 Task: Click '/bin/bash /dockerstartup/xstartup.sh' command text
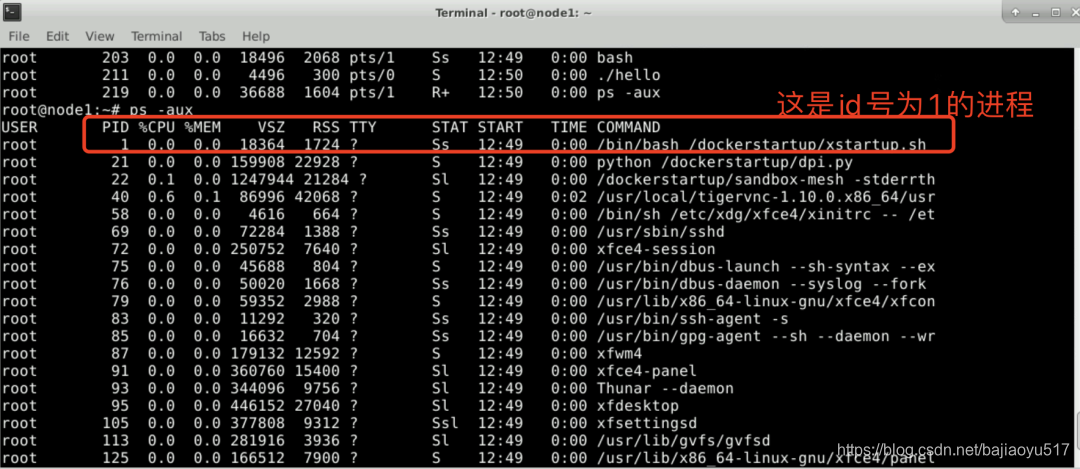pos(761,145)
